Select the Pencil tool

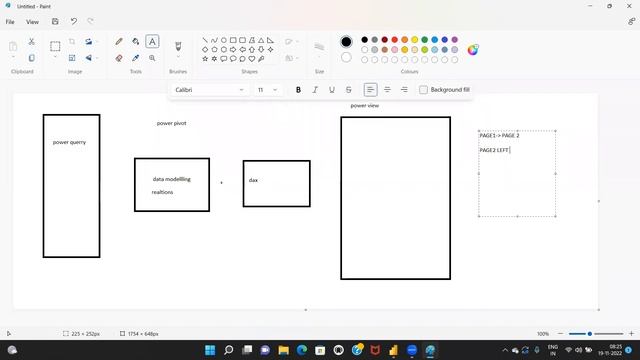119,42
